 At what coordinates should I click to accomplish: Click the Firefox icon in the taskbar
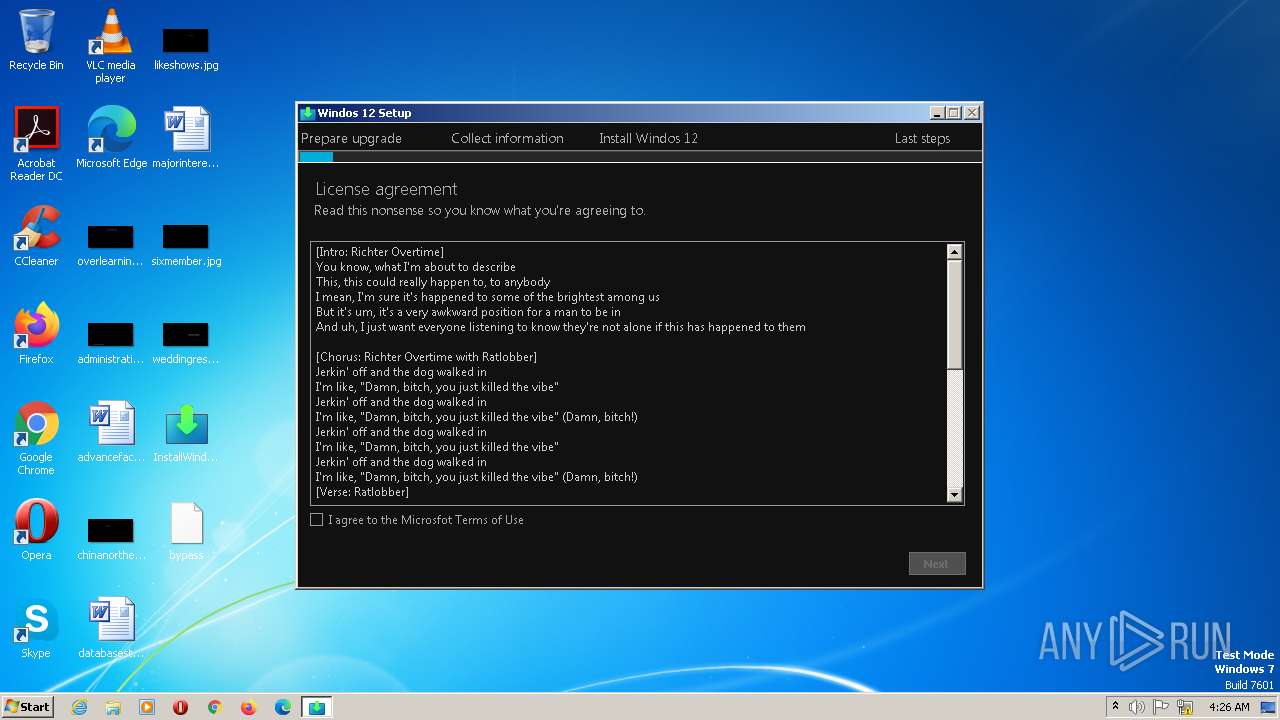248,707
